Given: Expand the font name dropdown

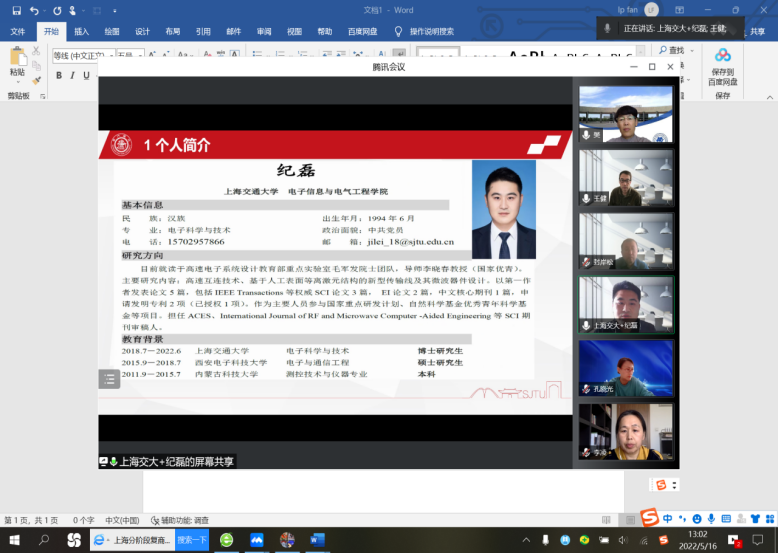Looking at the screenshot, I should [x=112, y=55].
